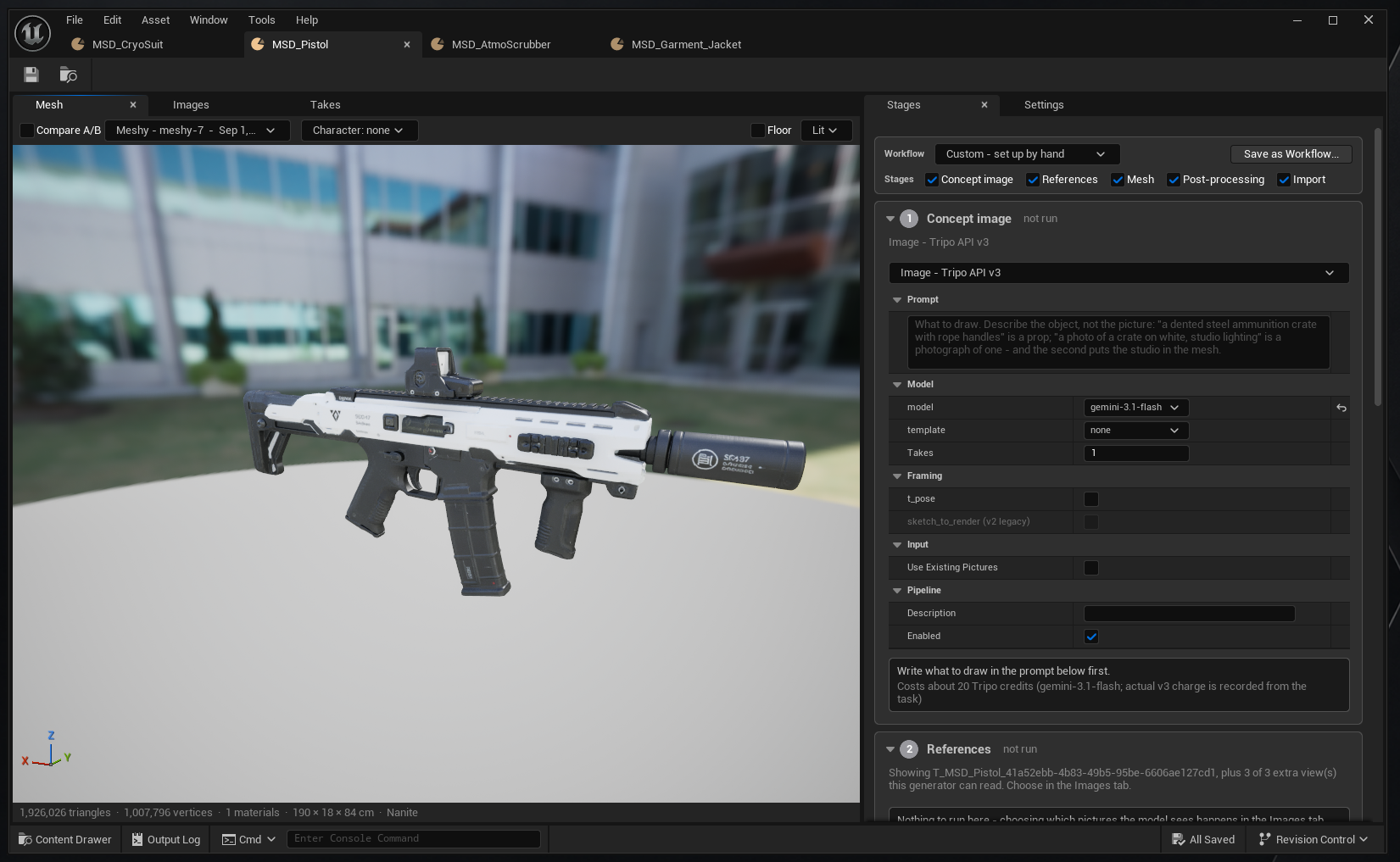Click the viewport XYZ axis gizmo
The image size is (1400, 862).
click(x=47, y=750)
